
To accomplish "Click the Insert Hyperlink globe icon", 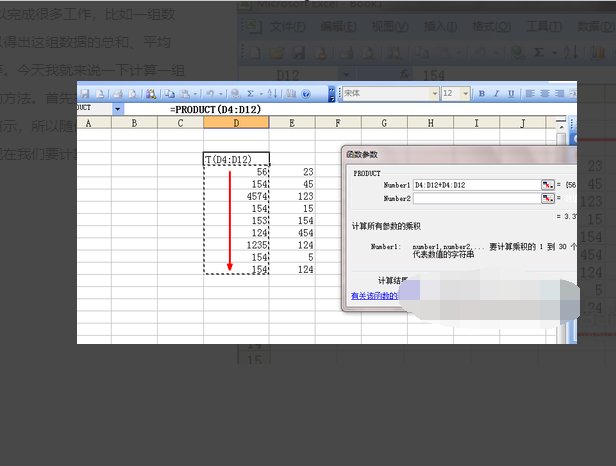I will pos(235,94).
